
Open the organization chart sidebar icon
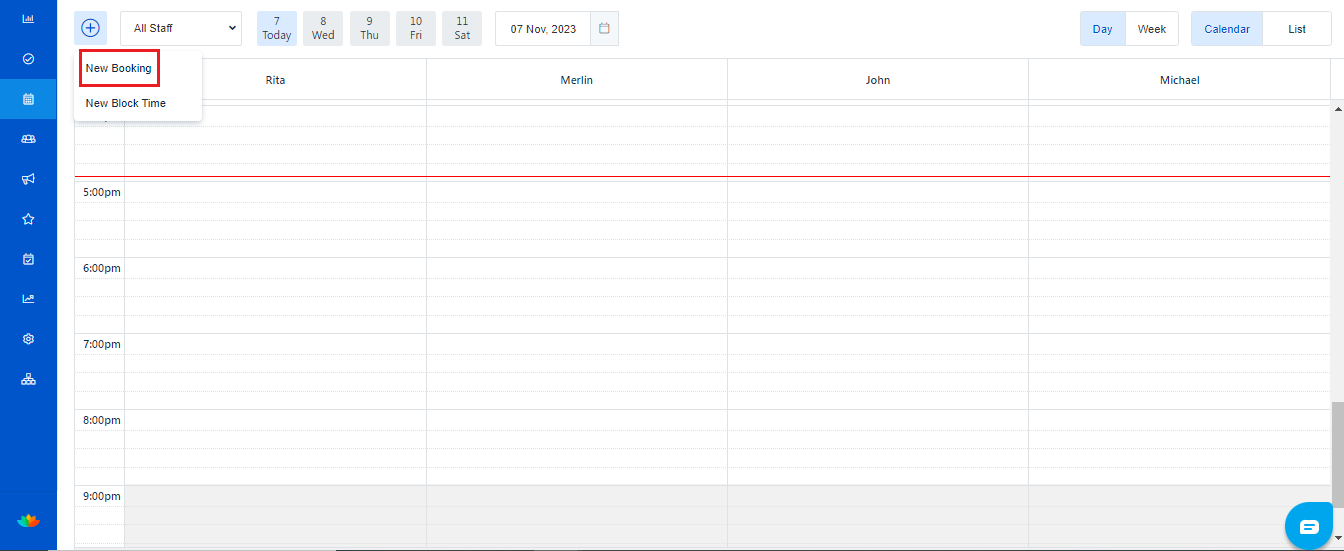click(x=28, y=379)
